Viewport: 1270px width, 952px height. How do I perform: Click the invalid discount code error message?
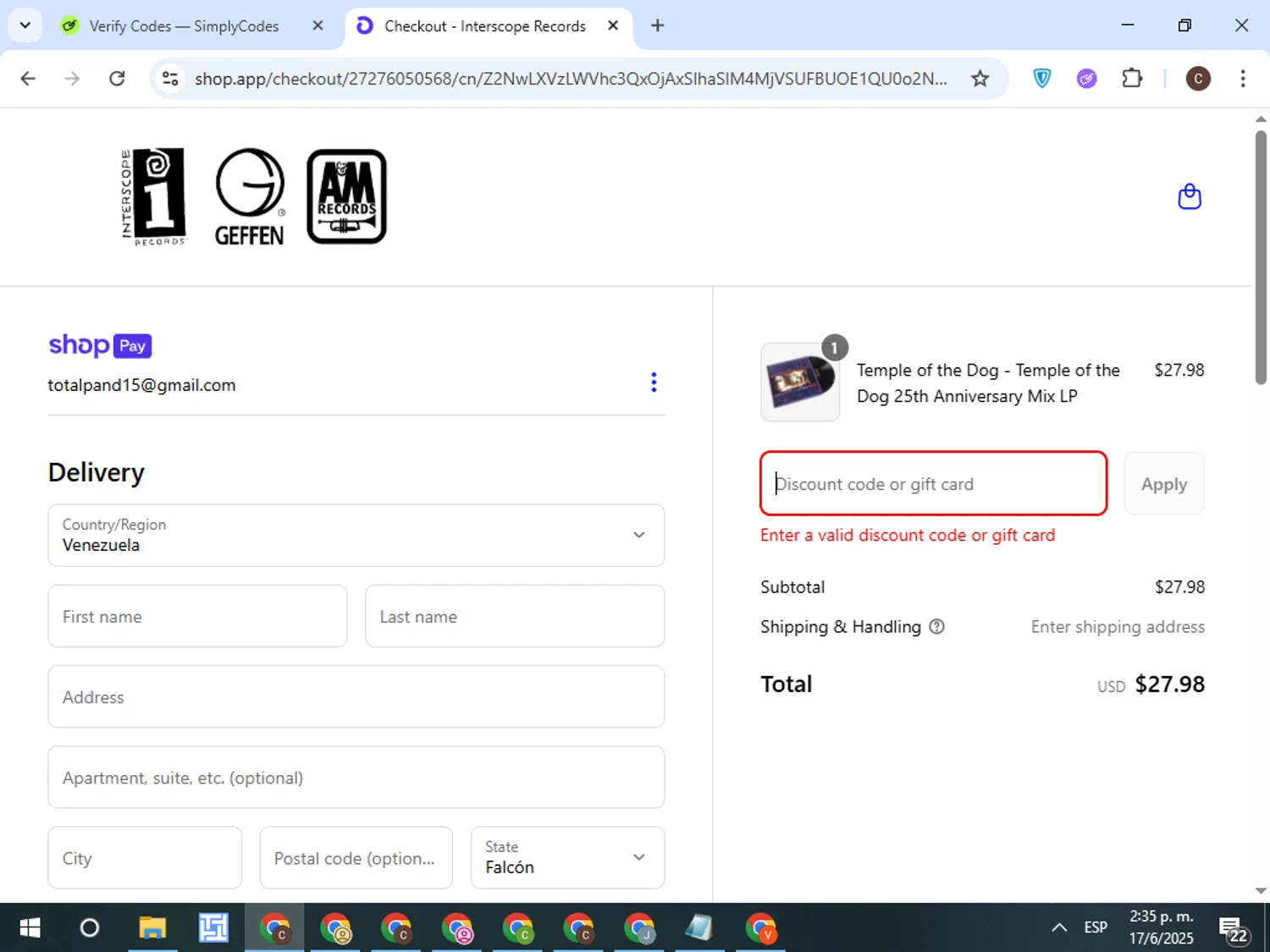(x=908, y=535)
